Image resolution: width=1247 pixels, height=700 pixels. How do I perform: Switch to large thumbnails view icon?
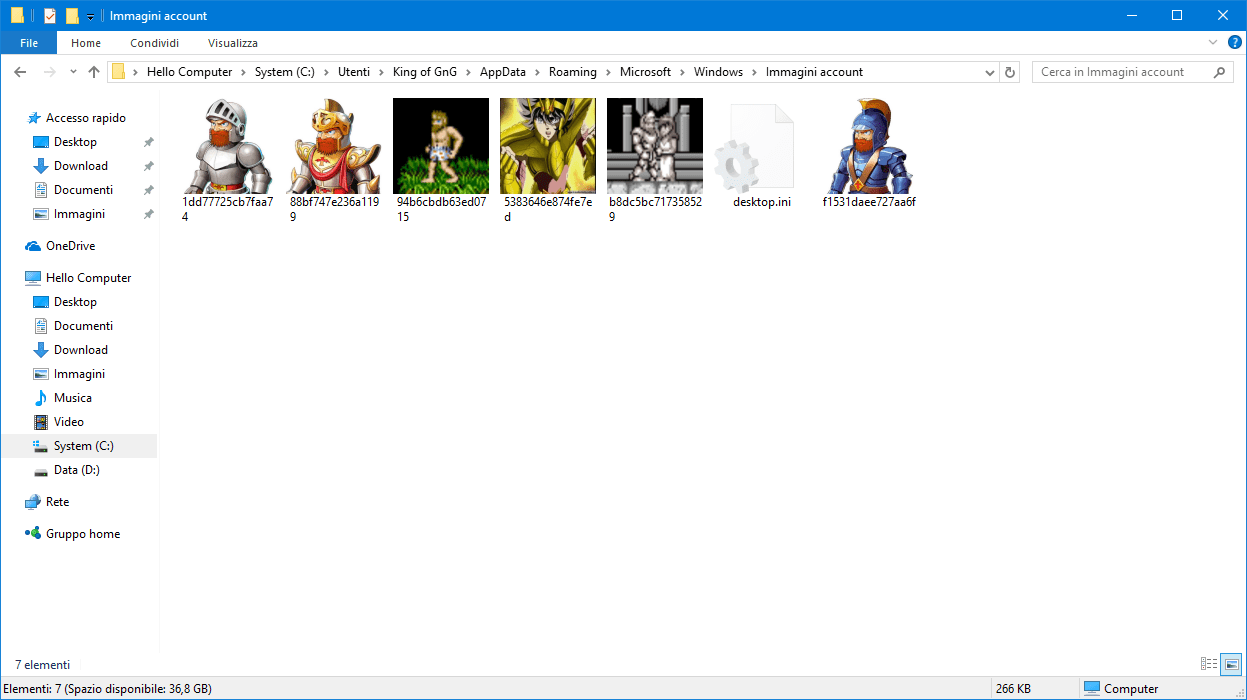[1231, 664]
